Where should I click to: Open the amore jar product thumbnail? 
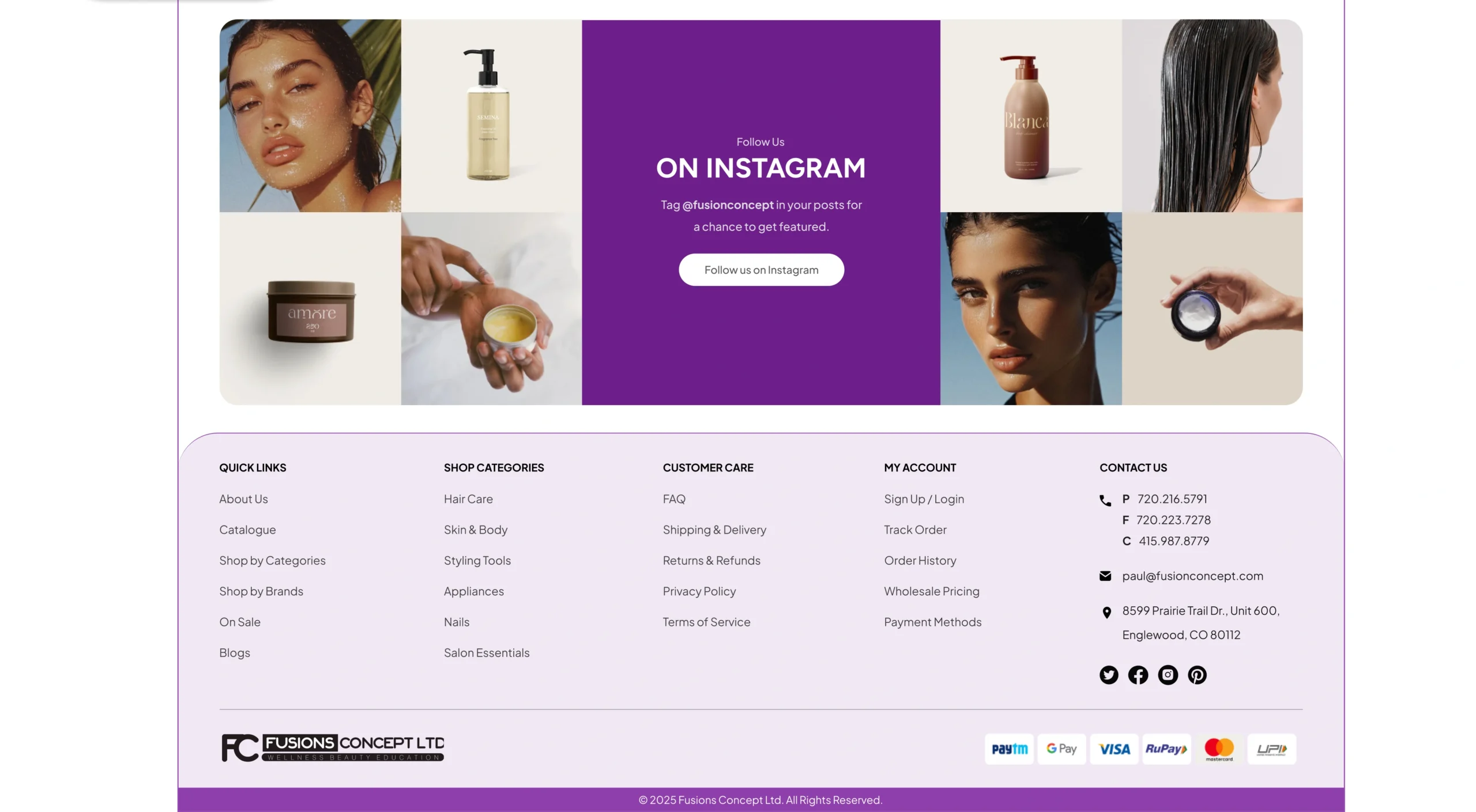tap(310, 309)
